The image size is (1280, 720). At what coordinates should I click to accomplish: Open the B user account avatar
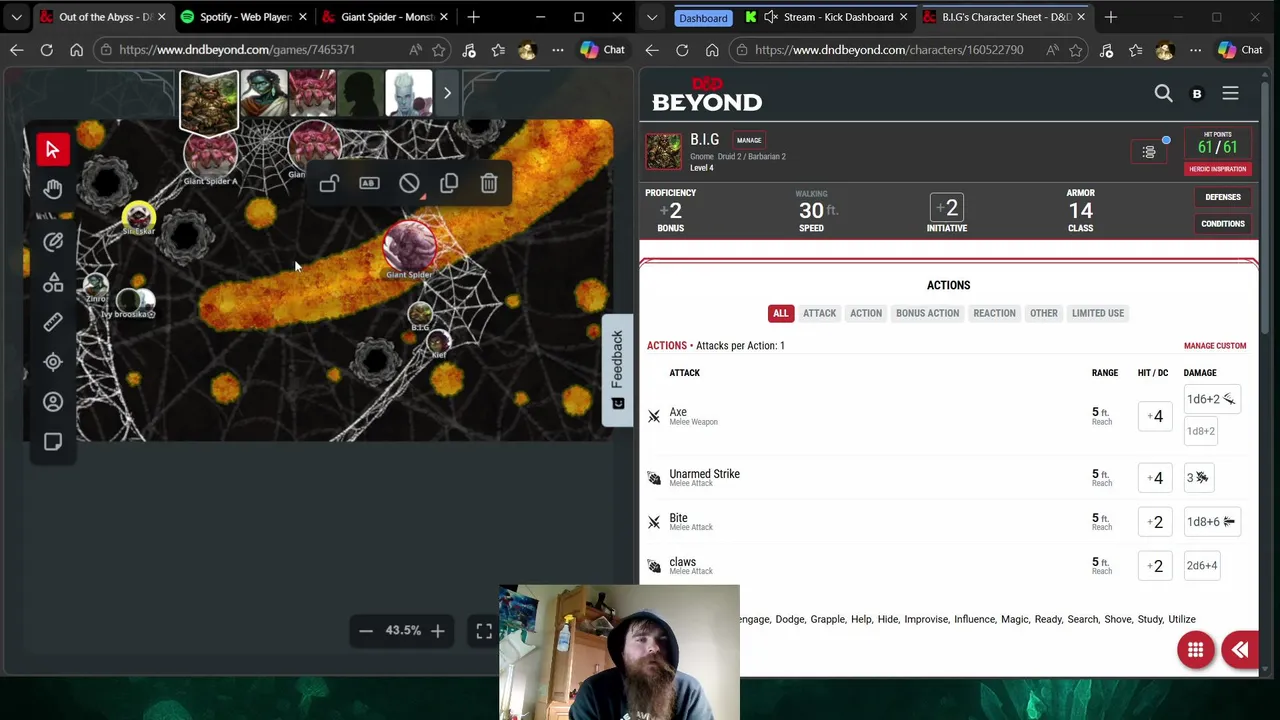[x=1197, y=94]
